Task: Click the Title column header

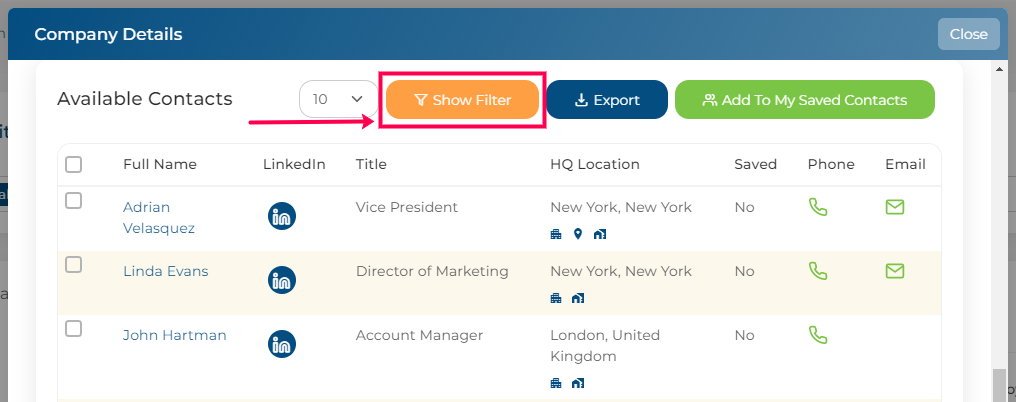Action: click(371, 165)
